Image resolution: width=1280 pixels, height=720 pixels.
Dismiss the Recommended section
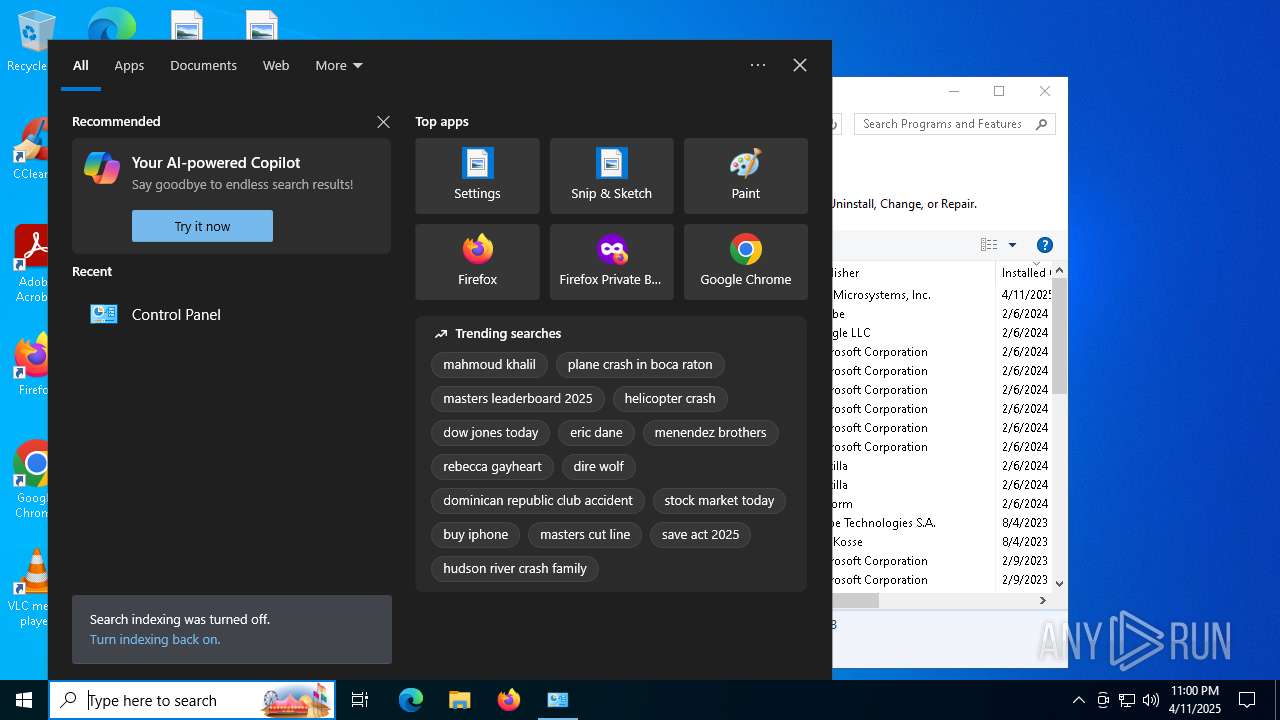(x=383, y=122)
